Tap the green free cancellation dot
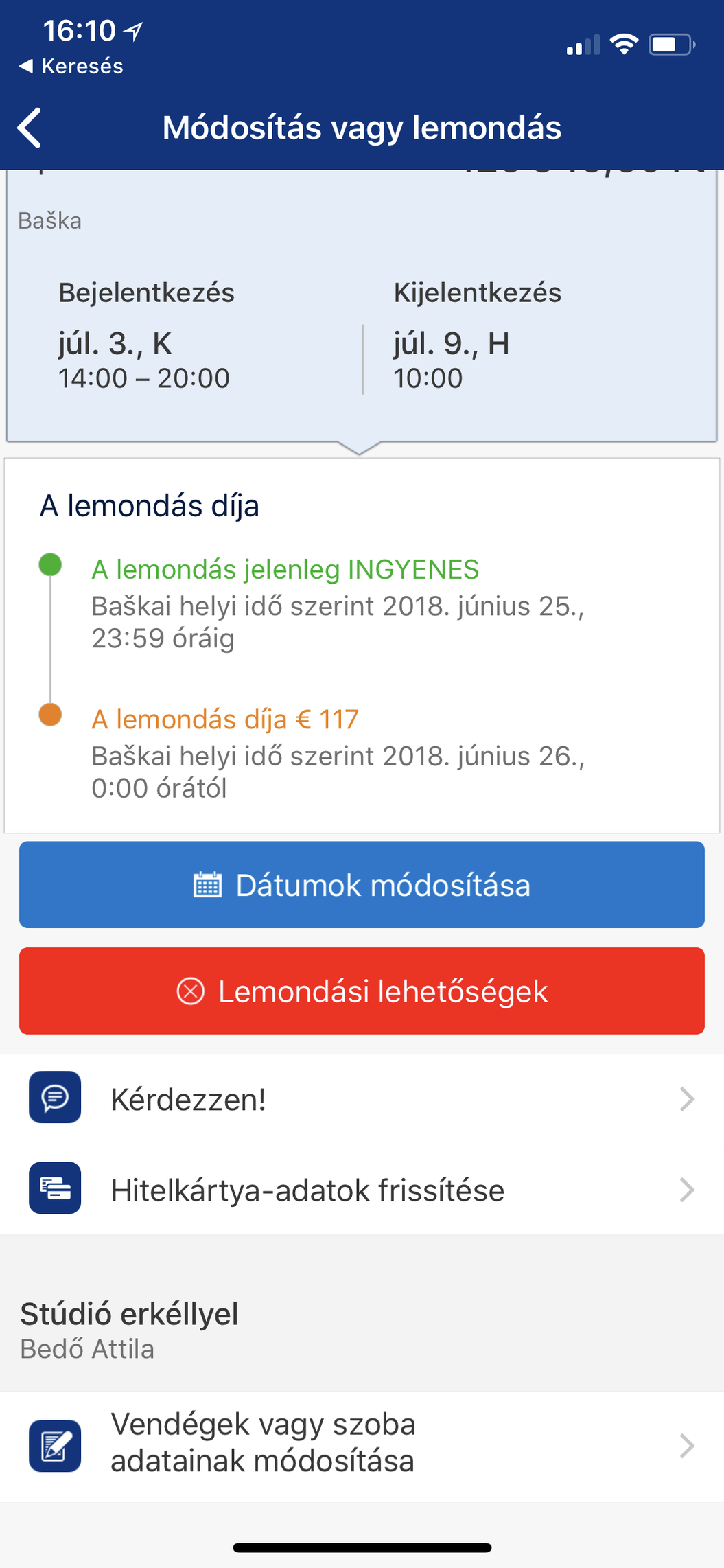724x1568 pixels. pyautogui.click(x=50, y=565)
